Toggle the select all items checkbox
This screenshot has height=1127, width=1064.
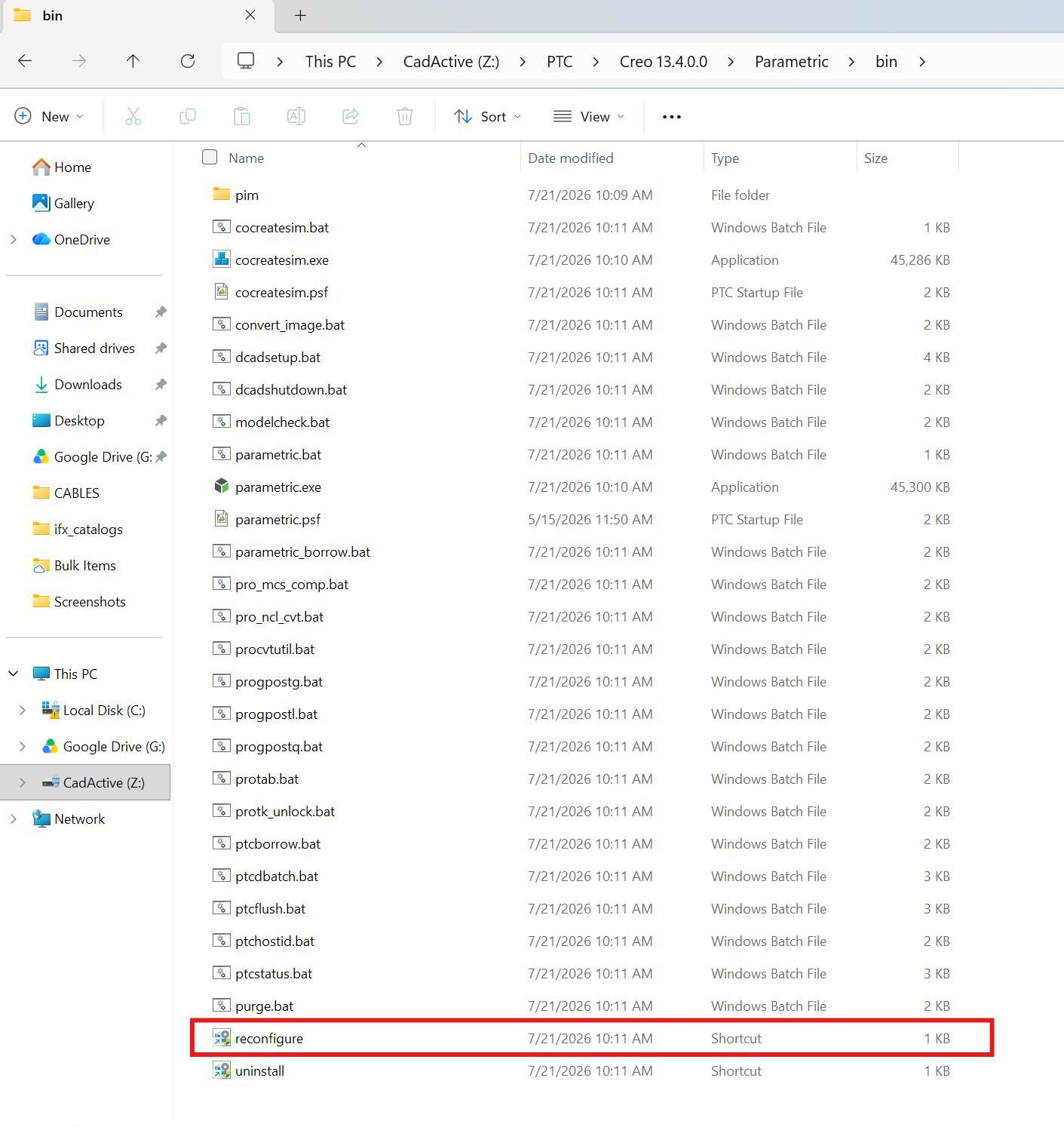(x=210, y=157)
